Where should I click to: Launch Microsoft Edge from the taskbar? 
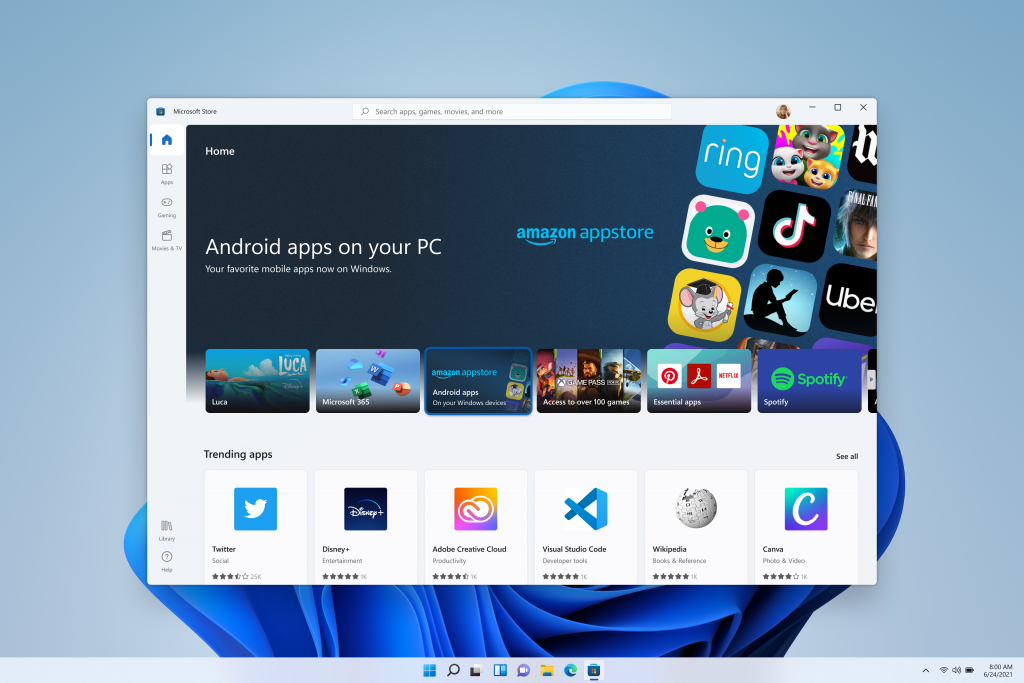570,670
